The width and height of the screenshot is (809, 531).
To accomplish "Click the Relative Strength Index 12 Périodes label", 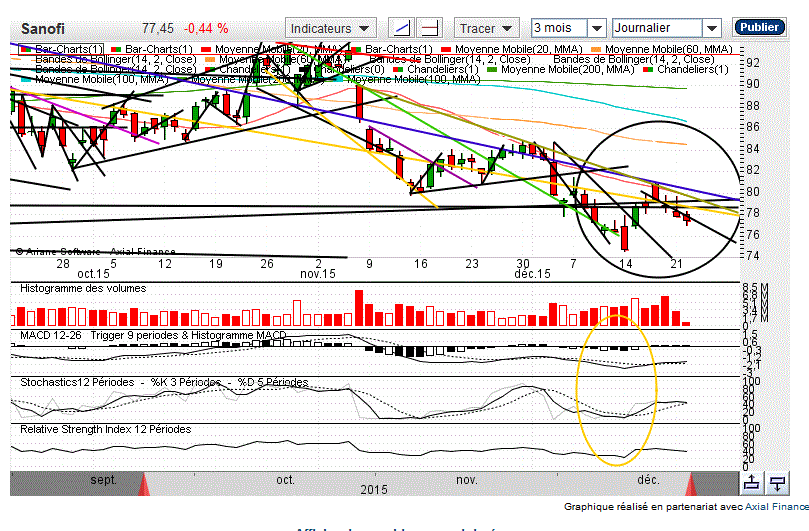I will tap(105, 429).
